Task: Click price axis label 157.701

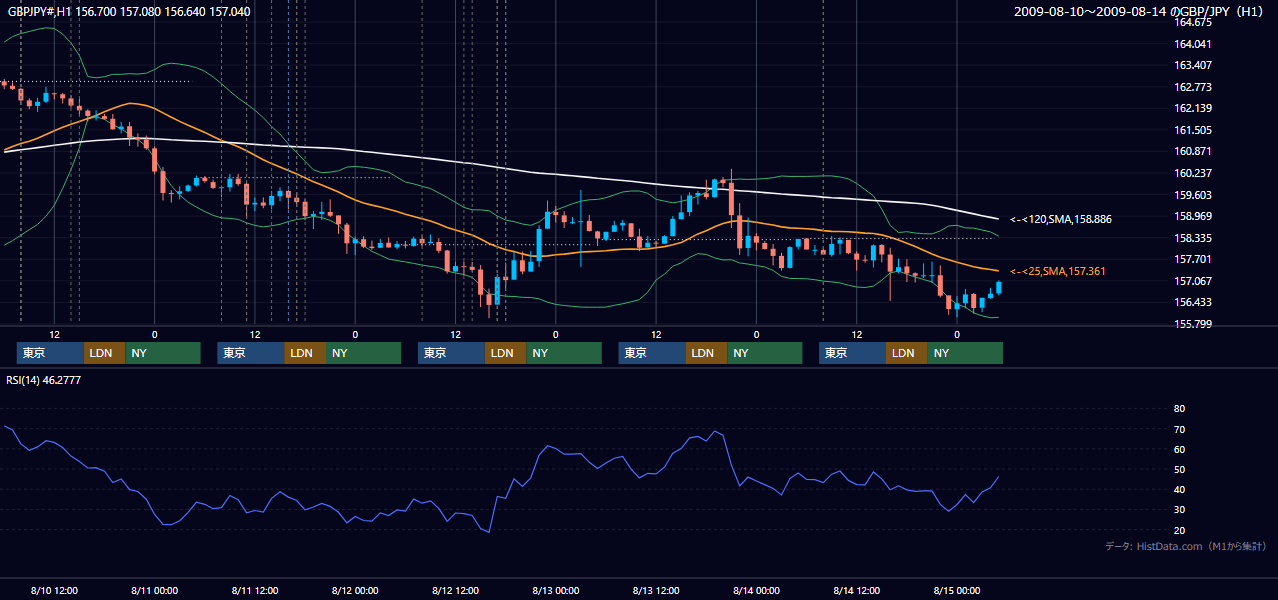Action: [x=1193, y=259]
